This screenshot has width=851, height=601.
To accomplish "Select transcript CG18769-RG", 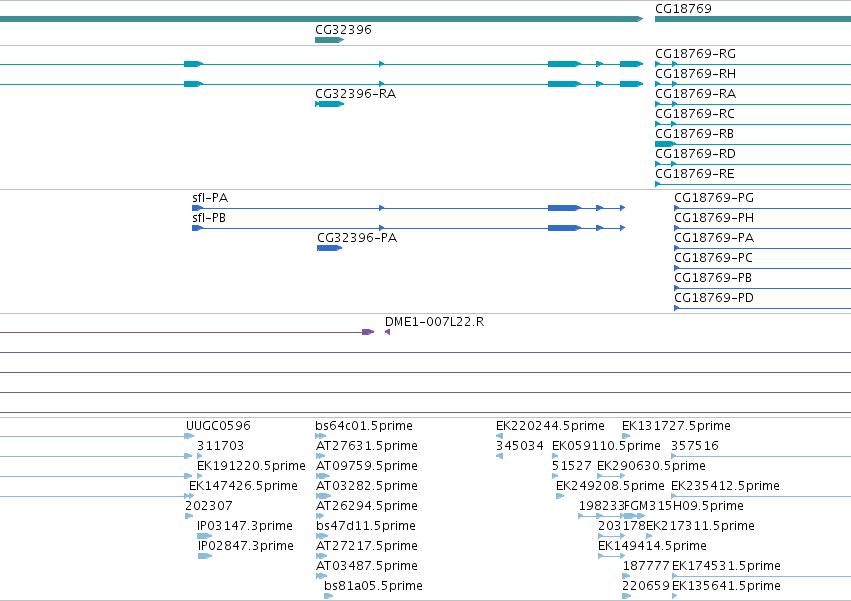I will point(695,54).
